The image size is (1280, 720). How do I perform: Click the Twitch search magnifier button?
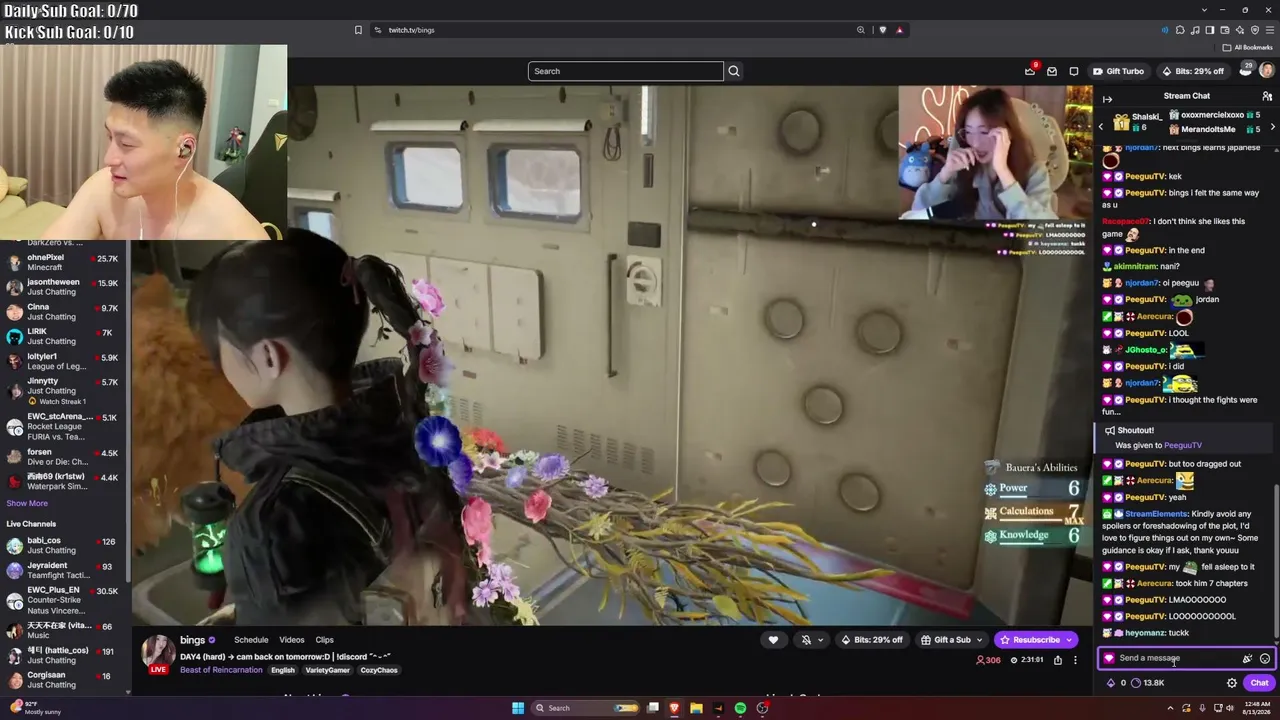point(734,71)
